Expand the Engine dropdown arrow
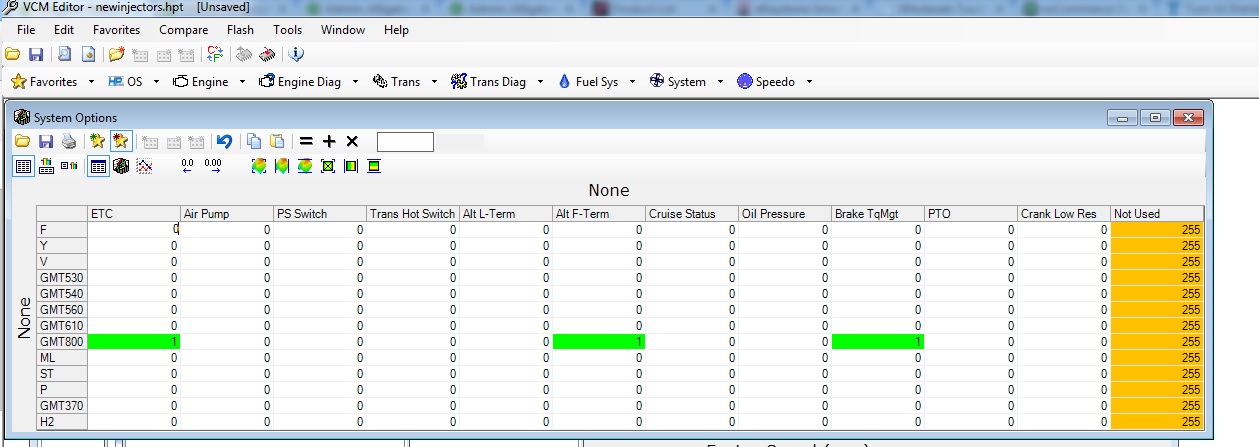 coord(241,82)
